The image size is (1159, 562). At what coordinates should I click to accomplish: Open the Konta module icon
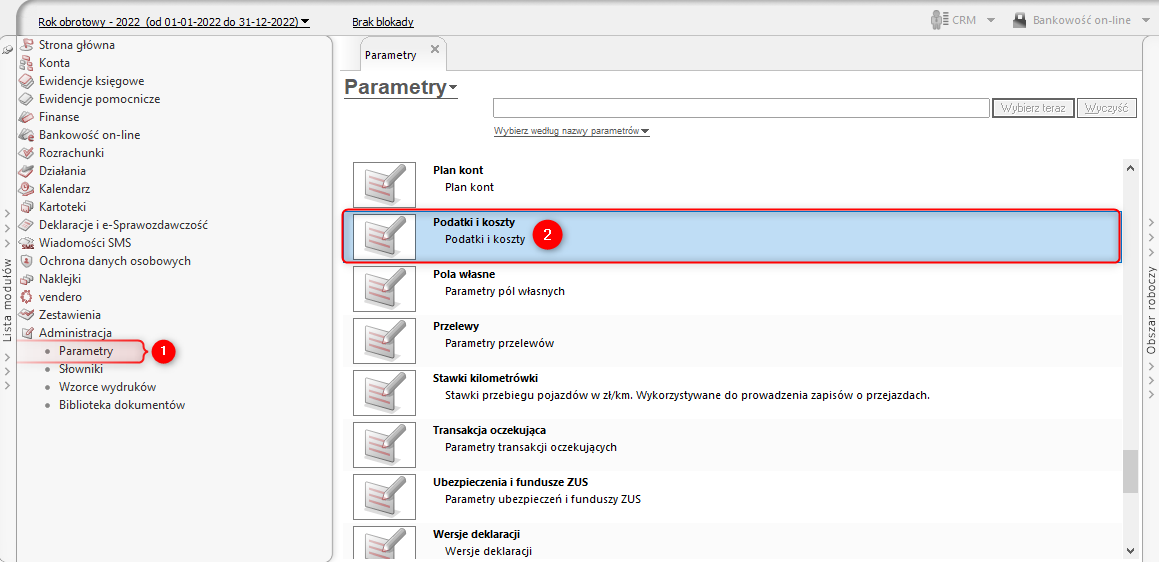tap(26, 63)
